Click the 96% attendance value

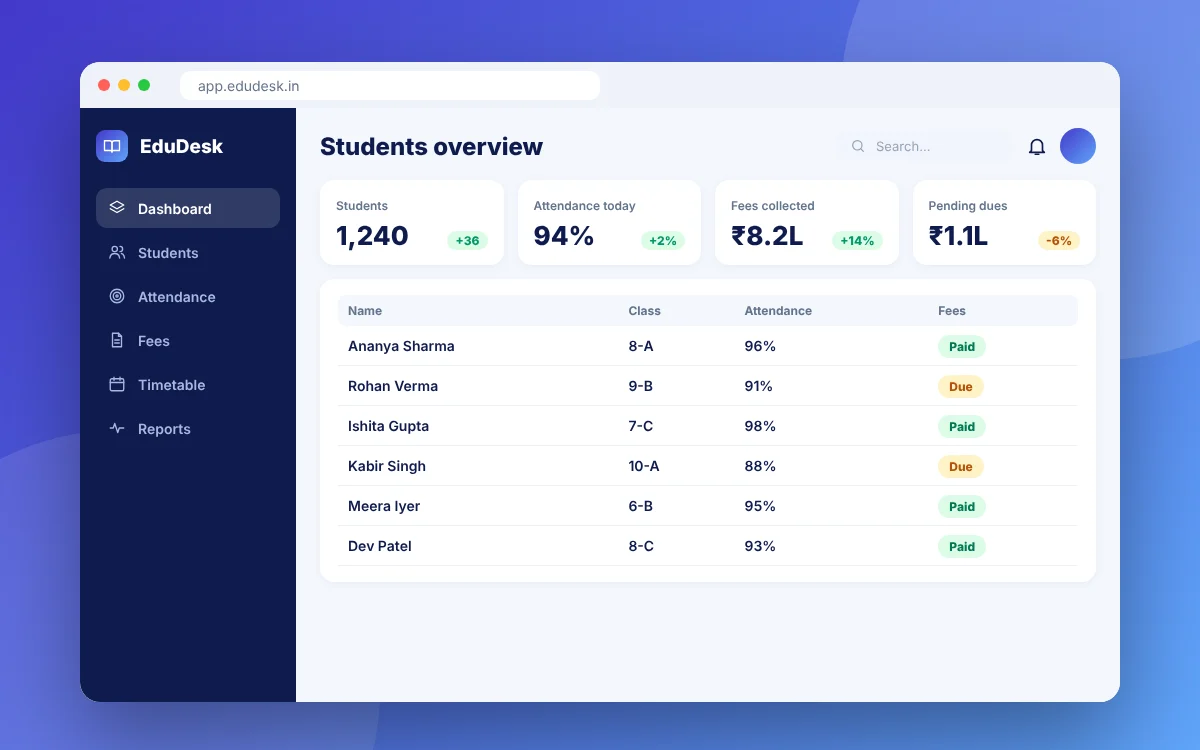pos(760,346)
